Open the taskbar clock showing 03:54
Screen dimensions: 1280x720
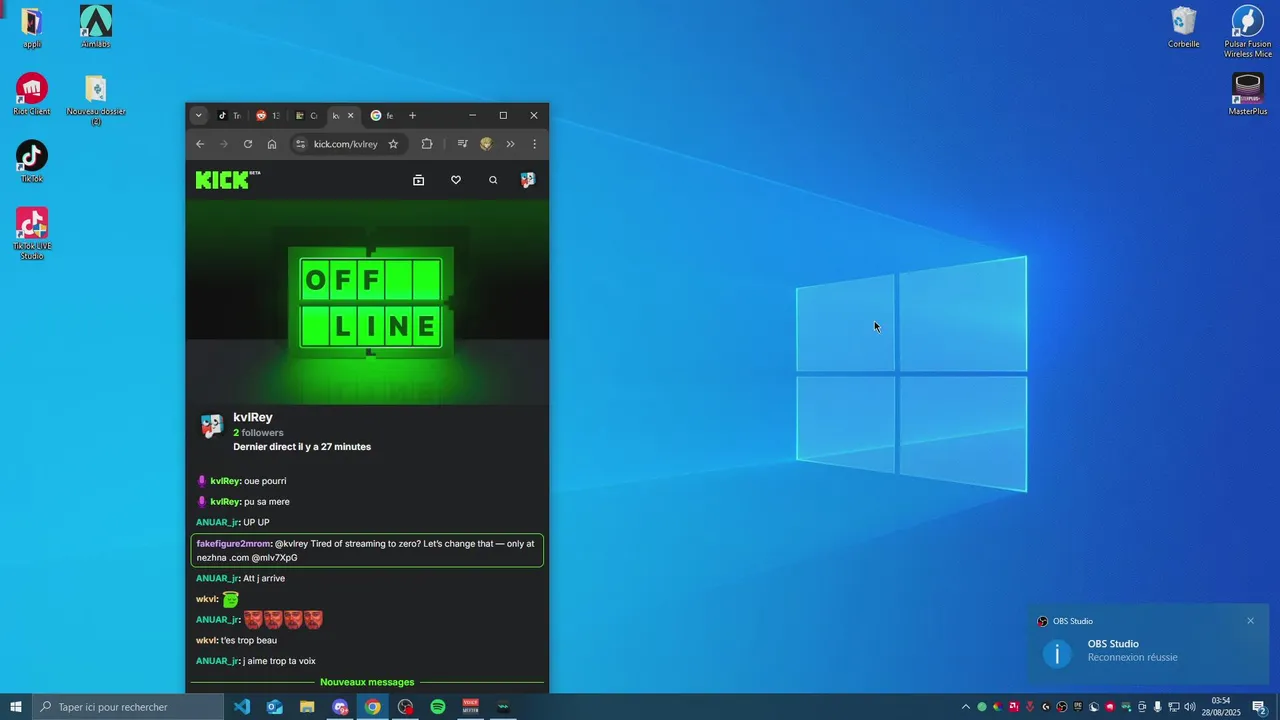[1221, 707]
